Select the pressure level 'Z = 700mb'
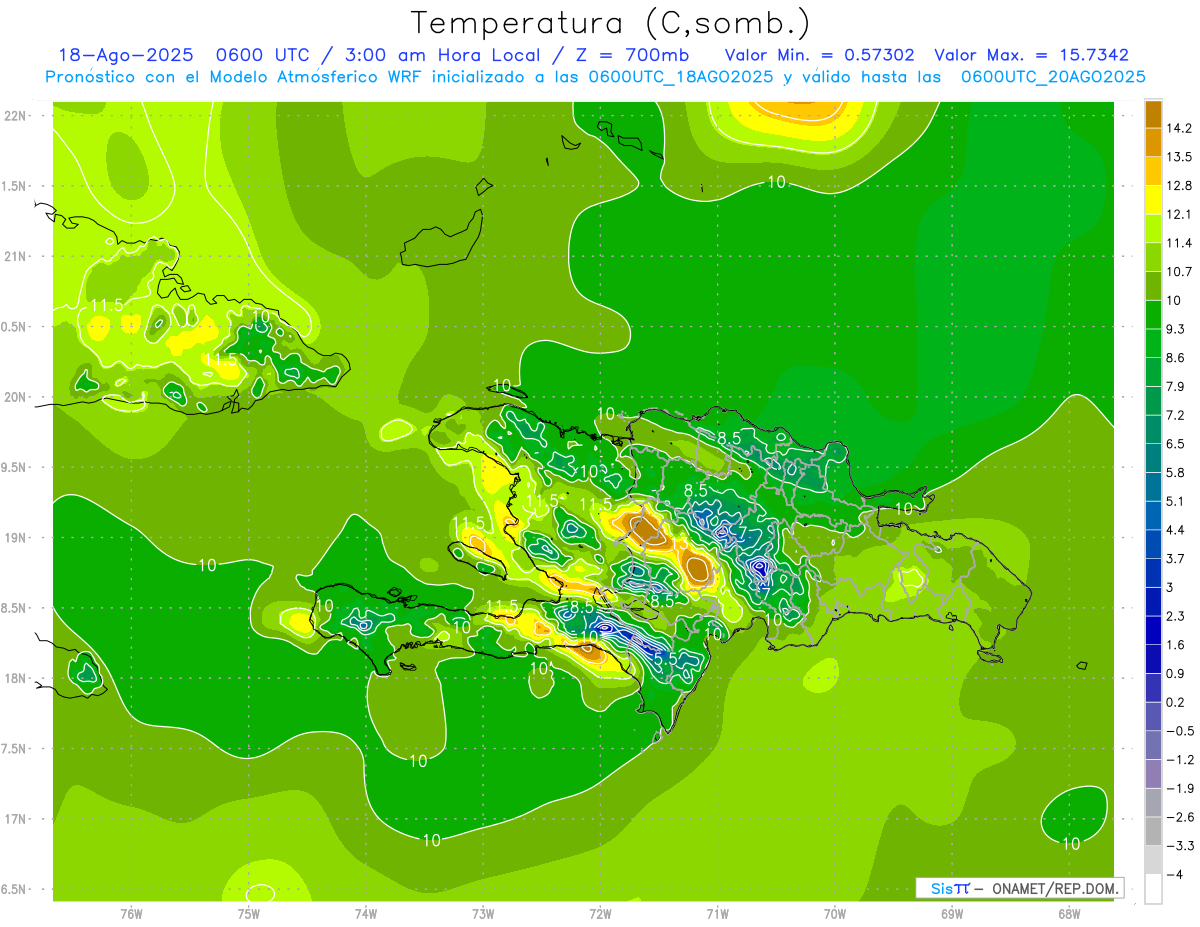This screenshot has height=927, width=1200. tap(631, 56)
